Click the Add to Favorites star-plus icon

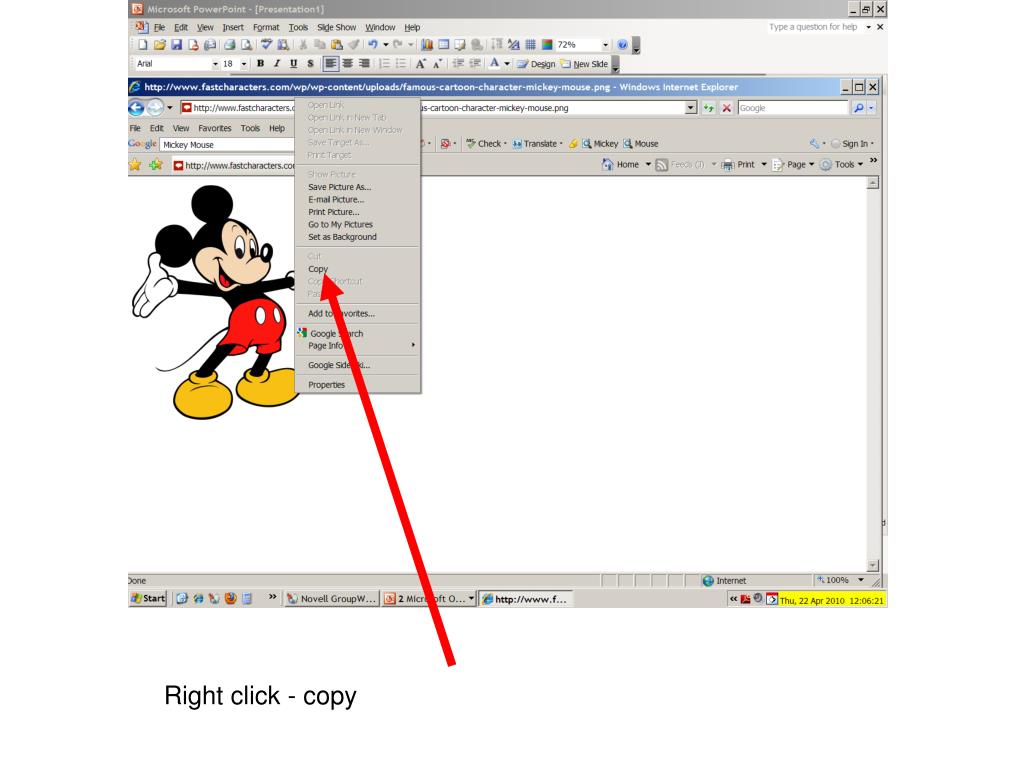[155, 165]
